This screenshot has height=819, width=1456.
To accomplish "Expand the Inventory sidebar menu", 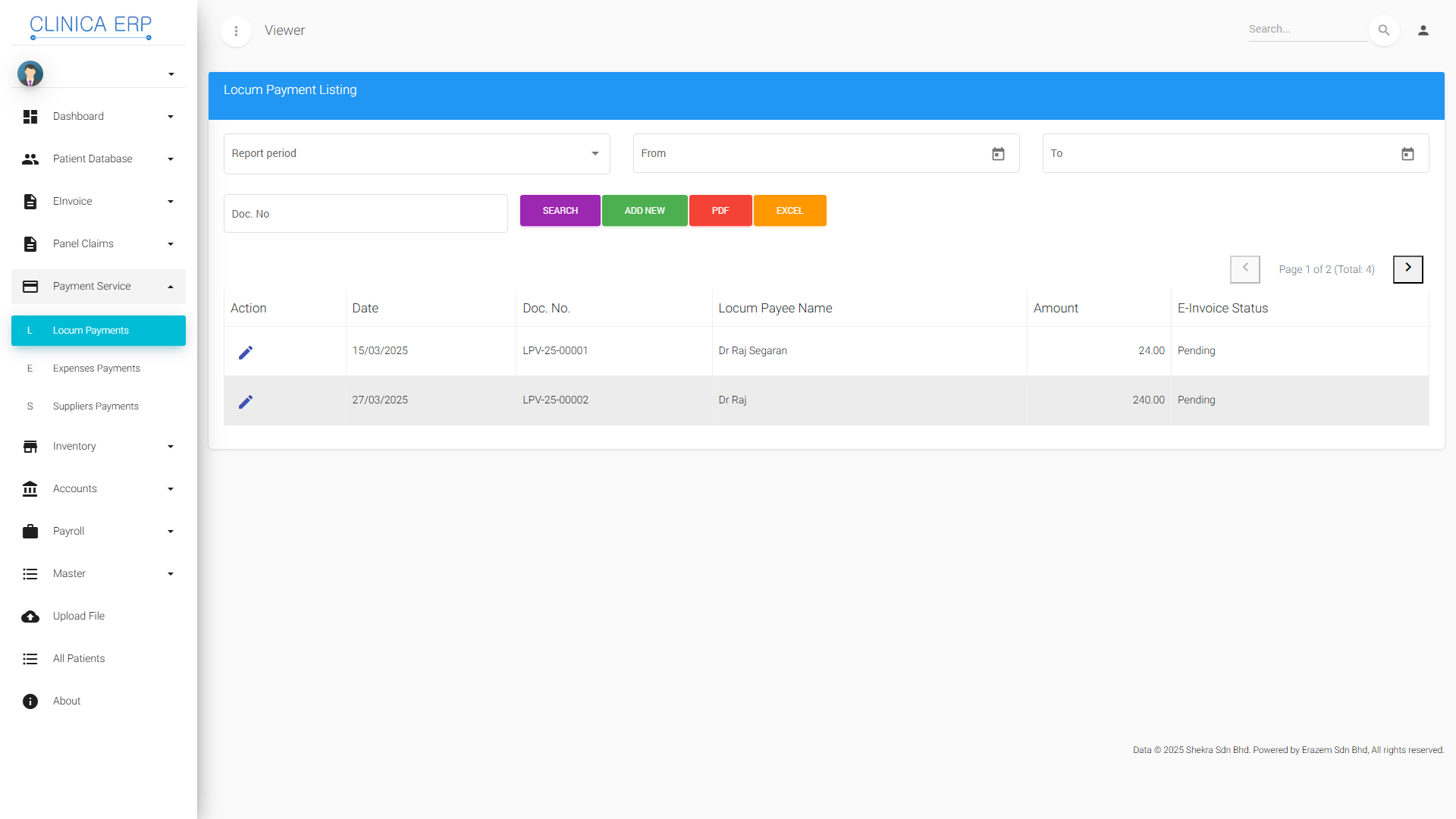I will click(x=99, y=447).
